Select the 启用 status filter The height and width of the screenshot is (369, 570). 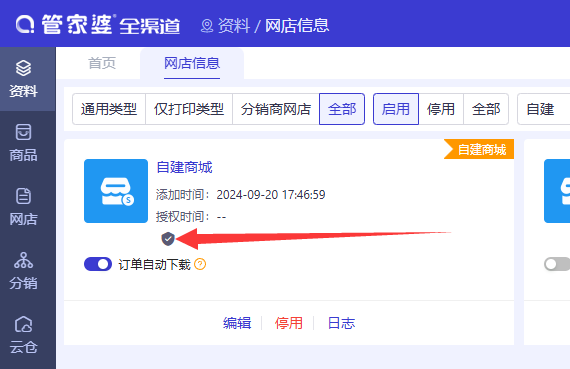396,109
